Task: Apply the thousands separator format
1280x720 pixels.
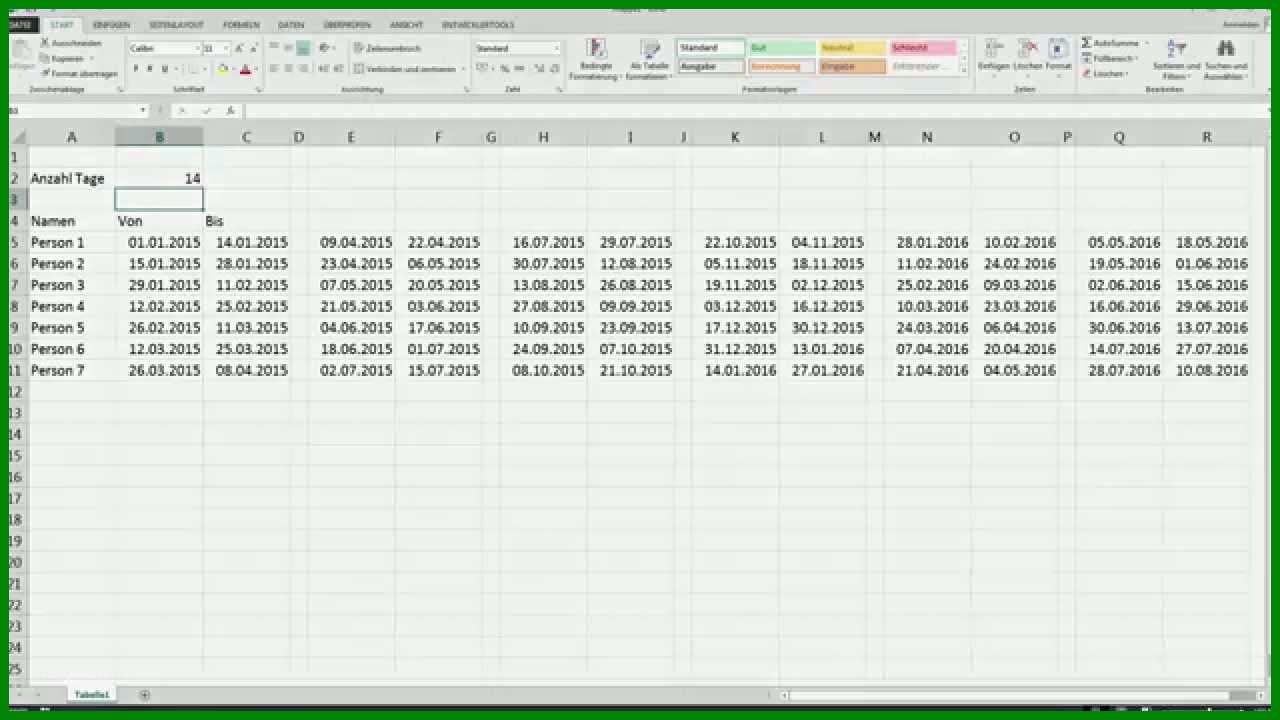Action: point(519,69)
